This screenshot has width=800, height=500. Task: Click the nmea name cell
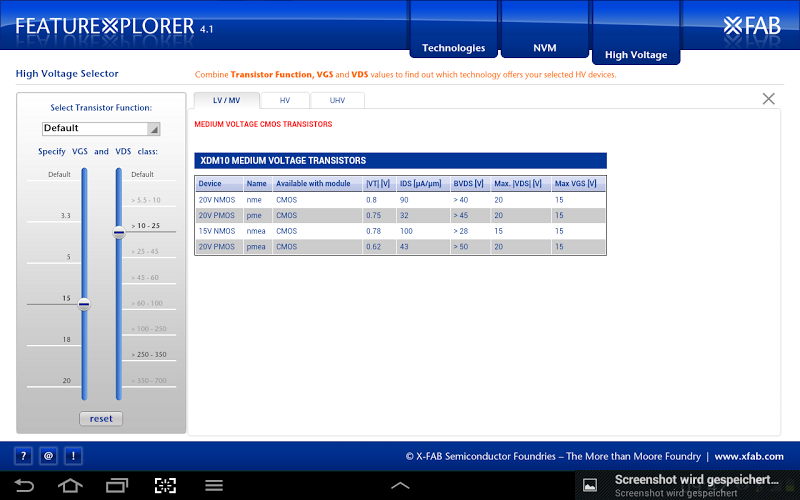point(256,231)
